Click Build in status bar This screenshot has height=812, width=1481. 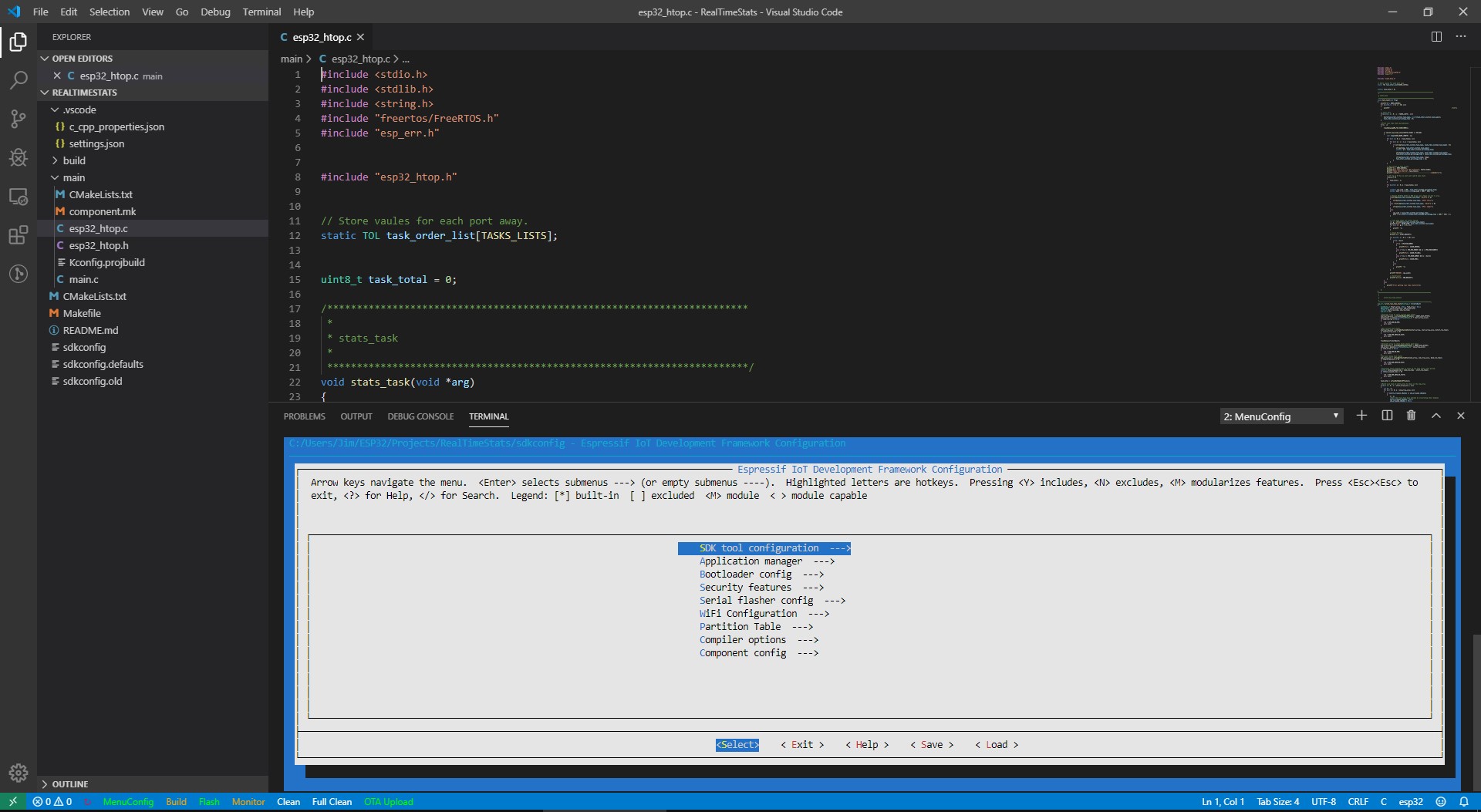pyautogui.click(x=176, y=802)
